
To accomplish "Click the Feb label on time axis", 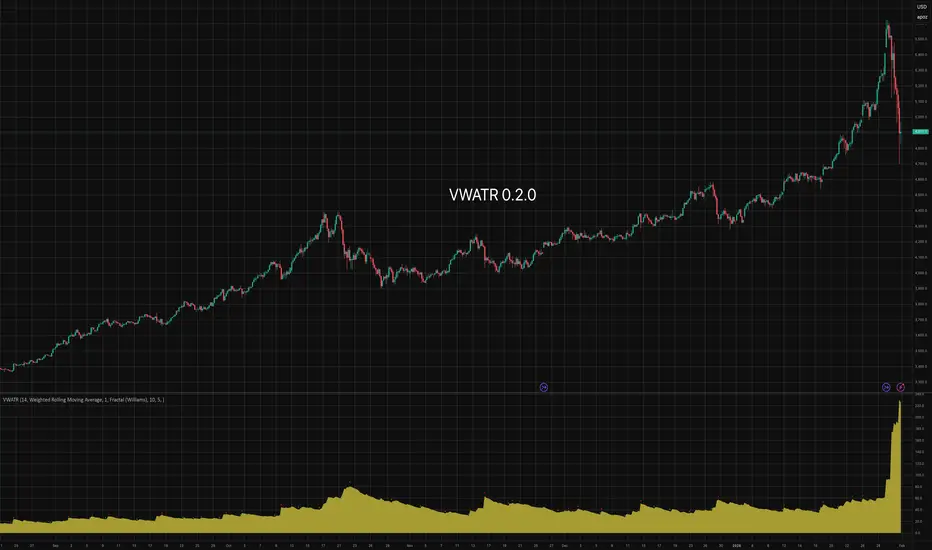I will point(902,545).
